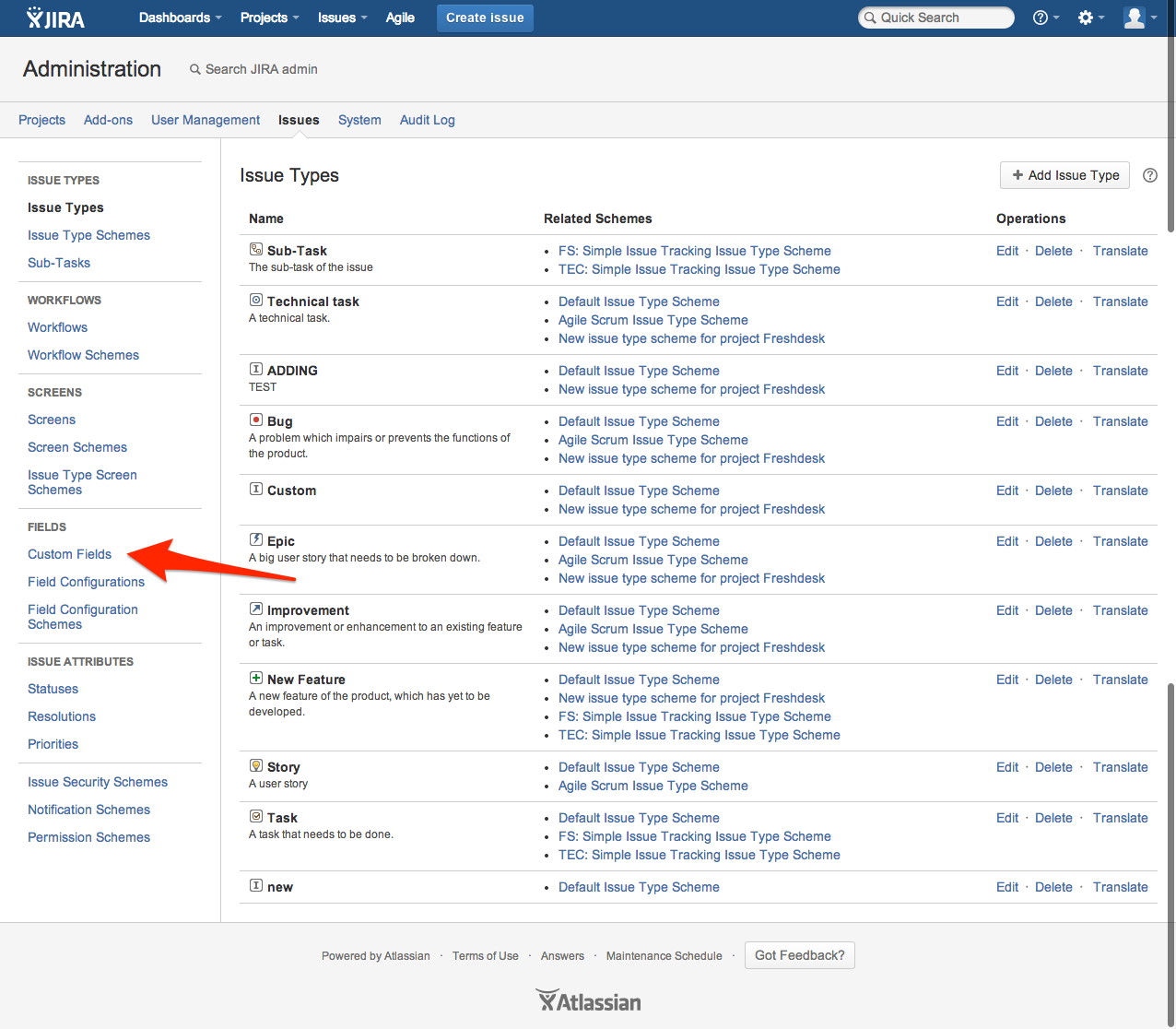Click the New Feature plus icon
This screenshot has height=1029, width=1176.
[x=256, y=679]
